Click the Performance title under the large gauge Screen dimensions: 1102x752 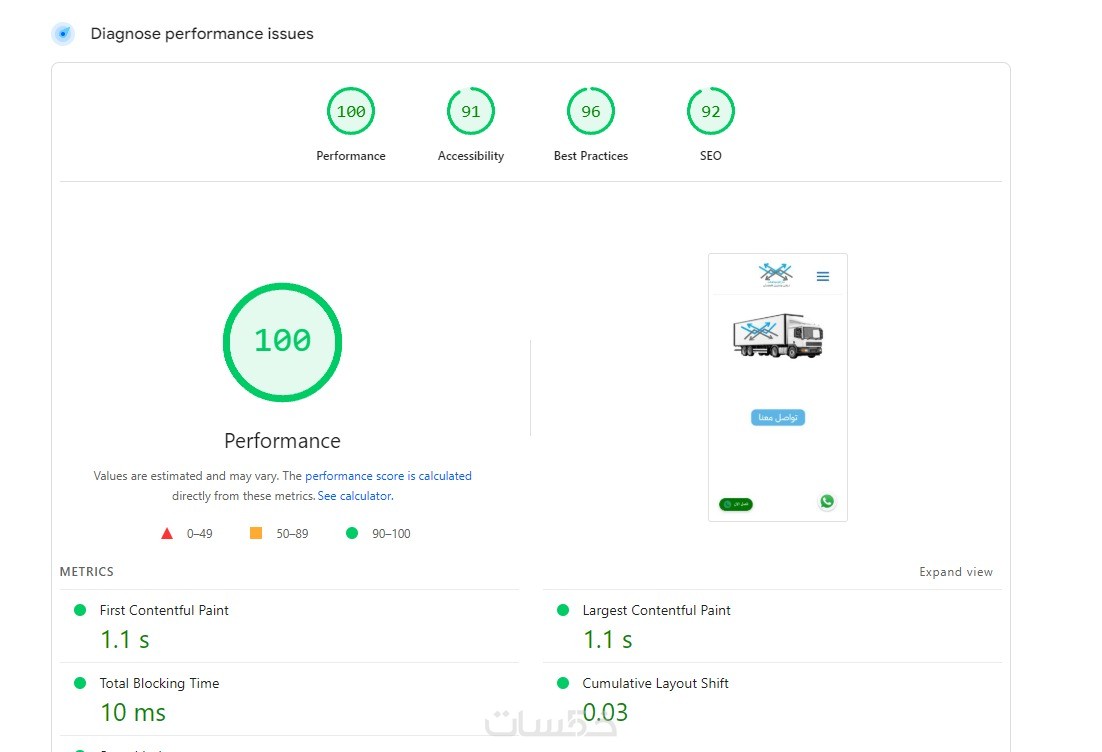[x=283, y=441]
